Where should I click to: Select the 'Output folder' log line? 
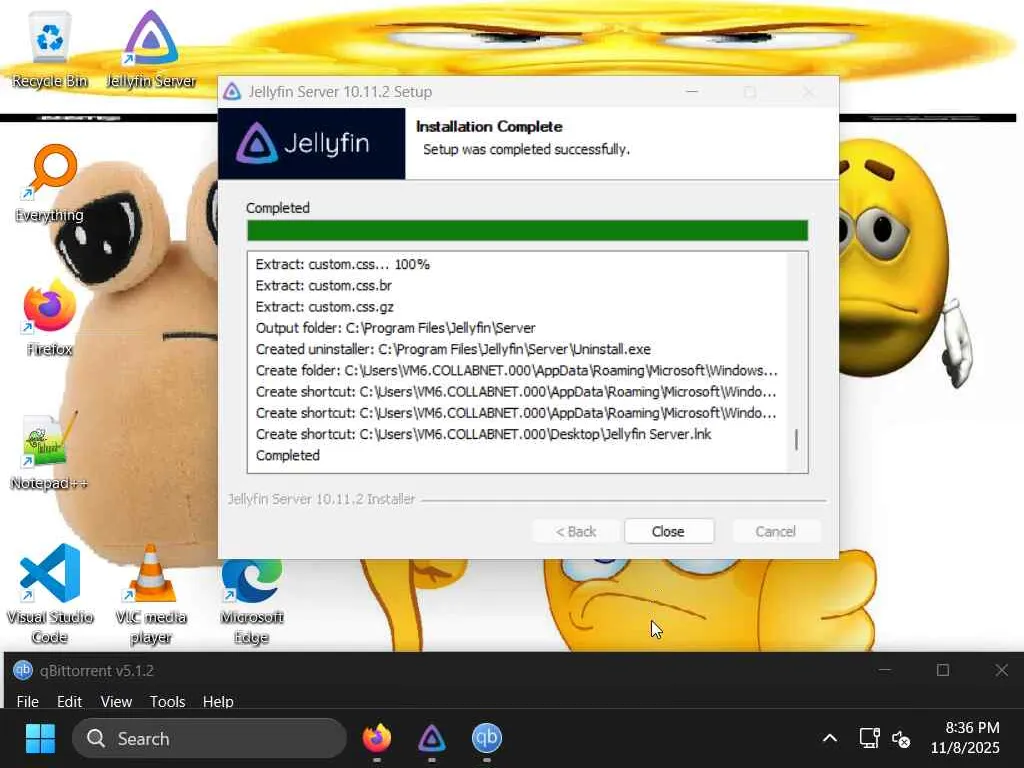click(396, 328)
